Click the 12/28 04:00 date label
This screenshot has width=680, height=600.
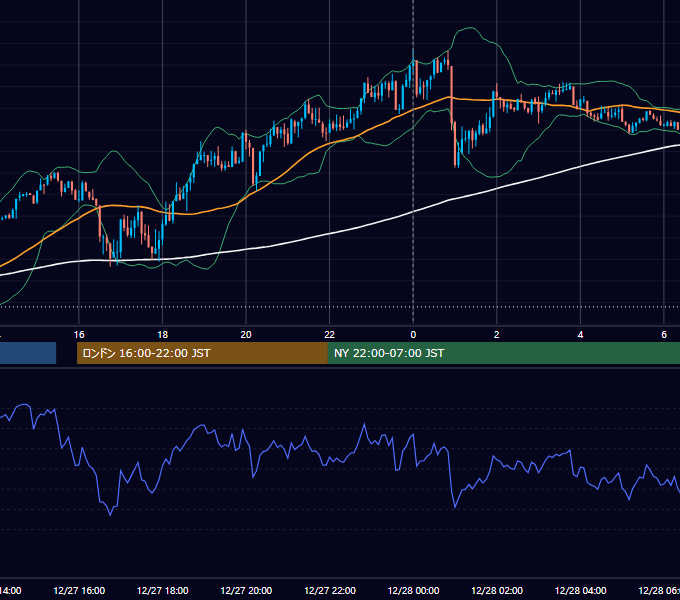[581, 590]
